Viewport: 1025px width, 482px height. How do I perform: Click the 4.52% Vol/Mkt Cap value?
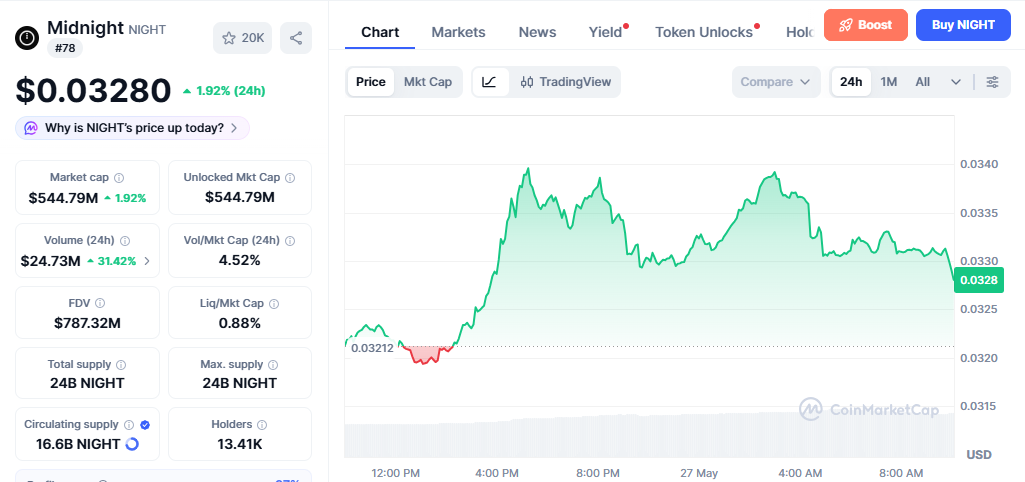pyautogui.click(x=240, y=261)
